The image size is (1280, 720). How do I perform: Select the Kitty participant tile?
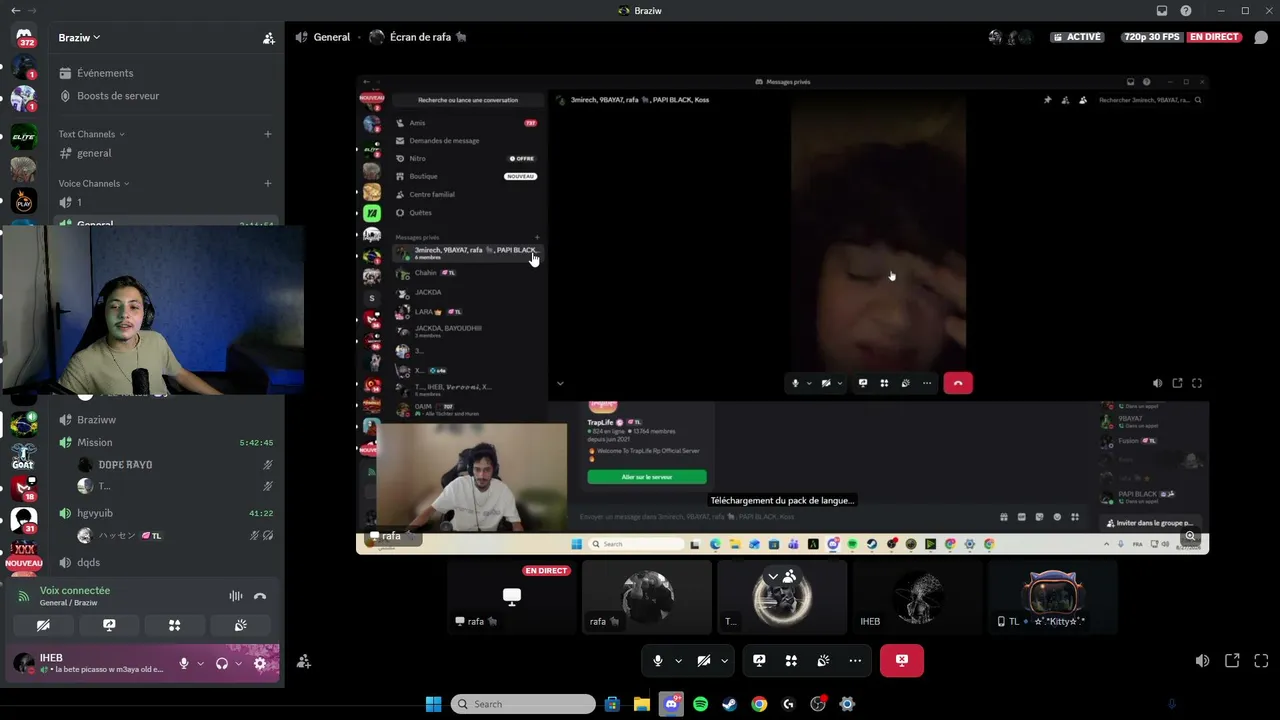(1052, 597)
